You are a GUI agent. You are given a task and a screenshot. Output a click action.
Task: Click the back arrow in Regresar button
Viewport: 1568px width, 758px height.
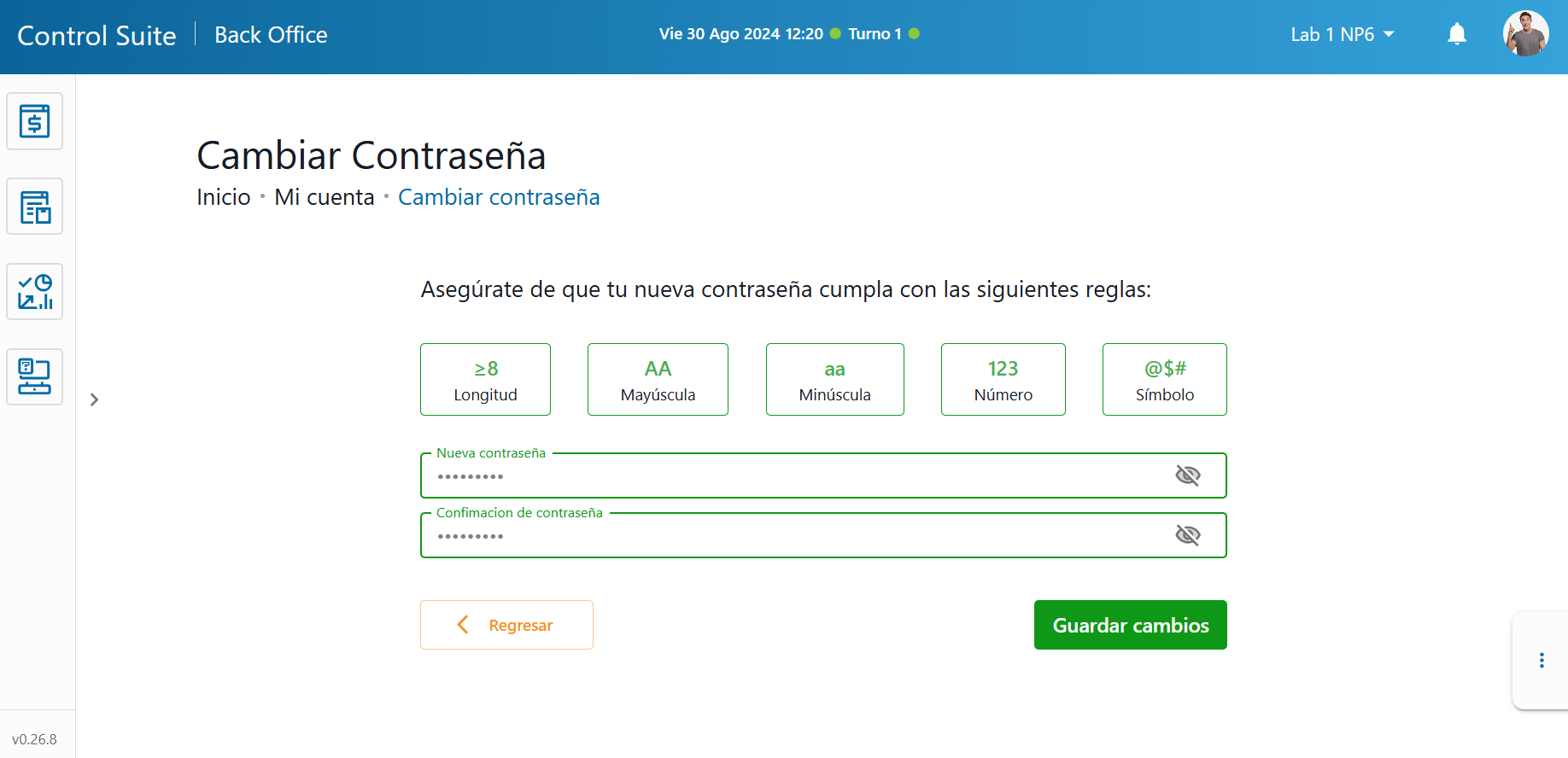point(463,625)
